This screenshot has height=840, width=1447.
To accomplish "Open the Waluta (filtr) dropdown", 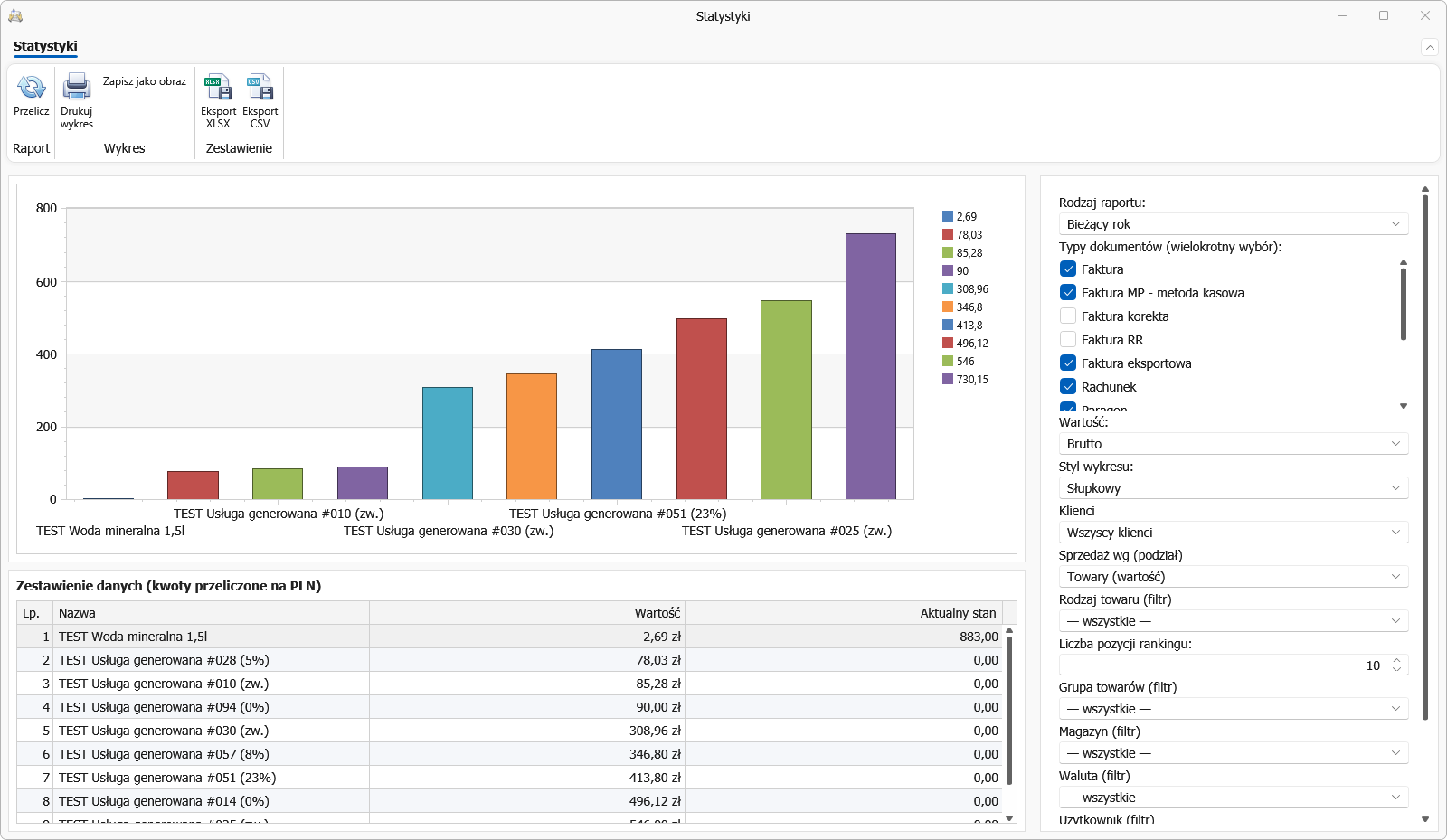I will [x=1234, y=798].
